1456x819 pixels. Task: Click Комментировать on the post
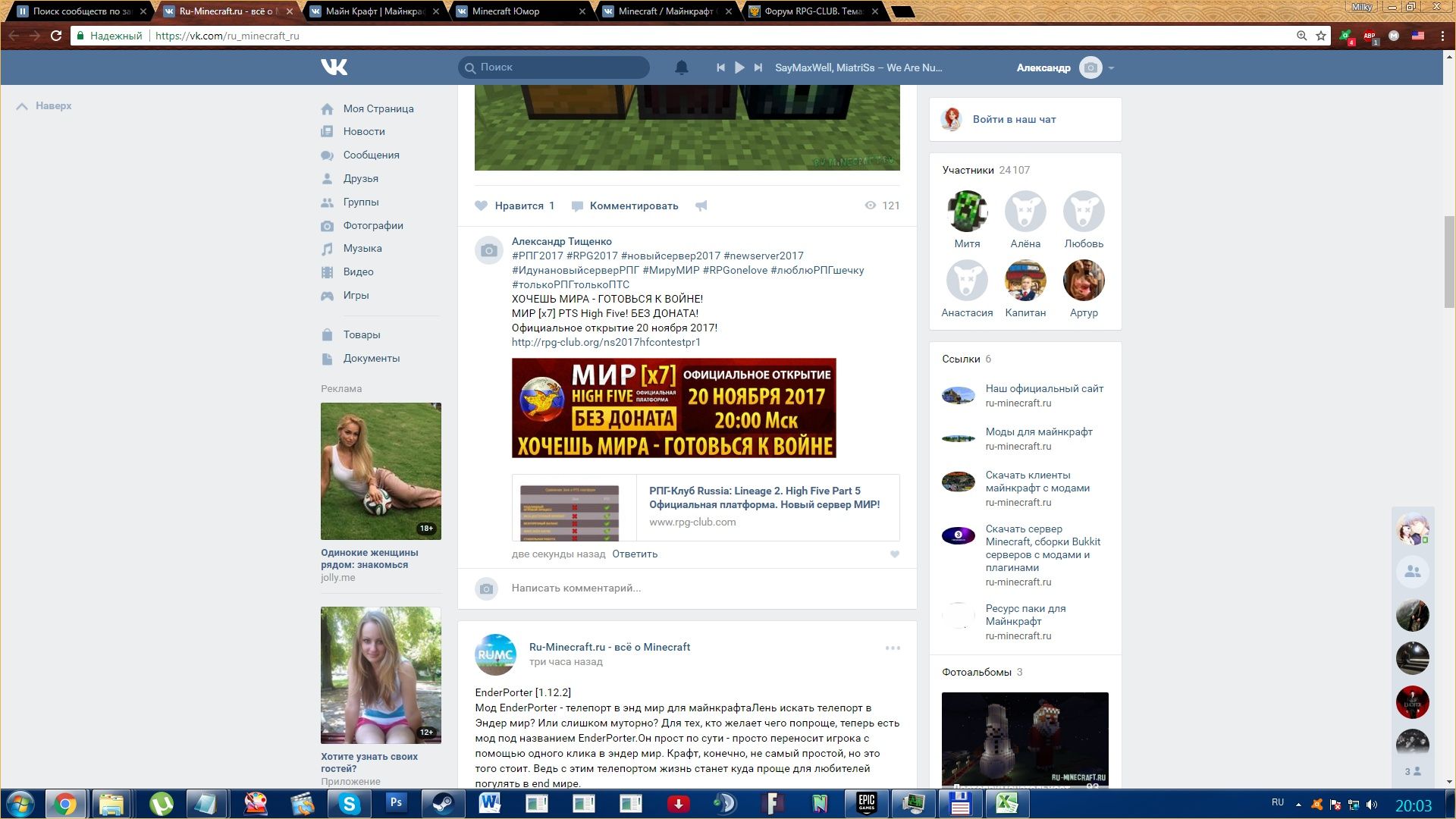coord(624,206)
